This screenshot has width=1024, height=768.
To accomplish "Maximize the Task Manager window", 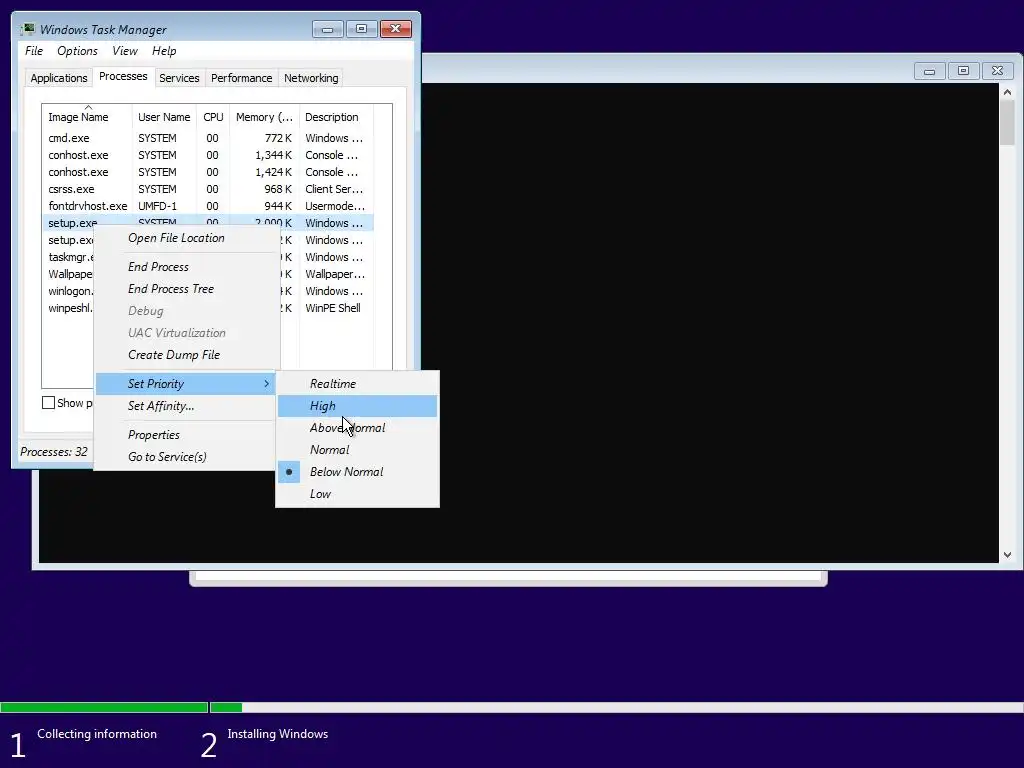I will click(361, 29).
